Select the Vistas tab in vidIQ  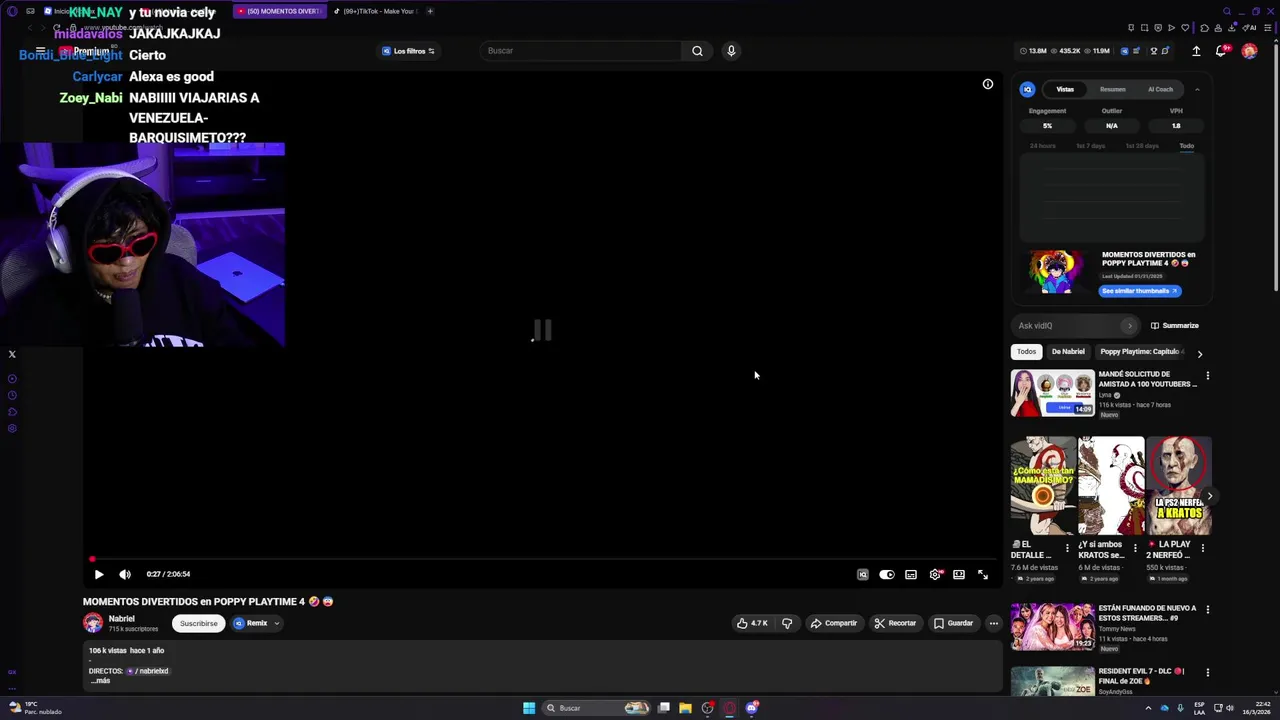1065,89
